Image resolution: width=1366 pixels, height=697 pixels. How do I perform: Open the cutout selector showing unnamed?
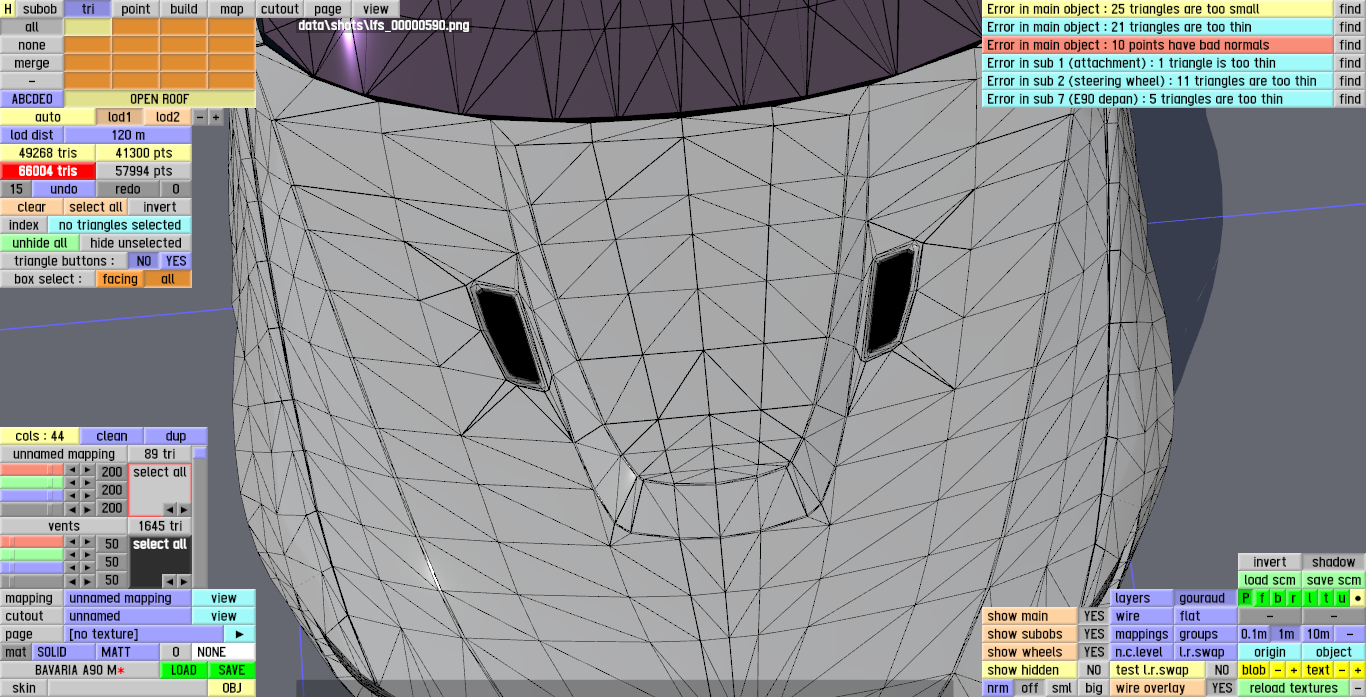pos(128,616)
